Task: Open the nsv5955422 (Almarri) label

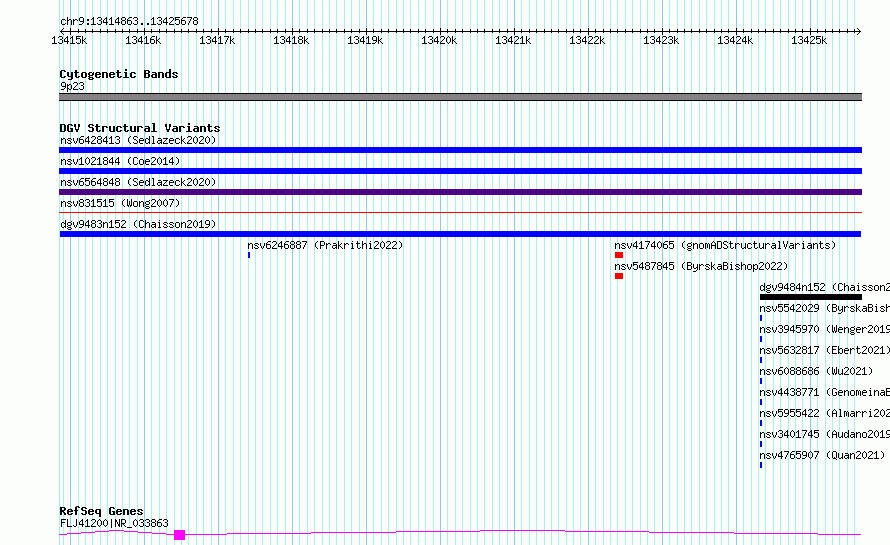Action: [824, 413]
